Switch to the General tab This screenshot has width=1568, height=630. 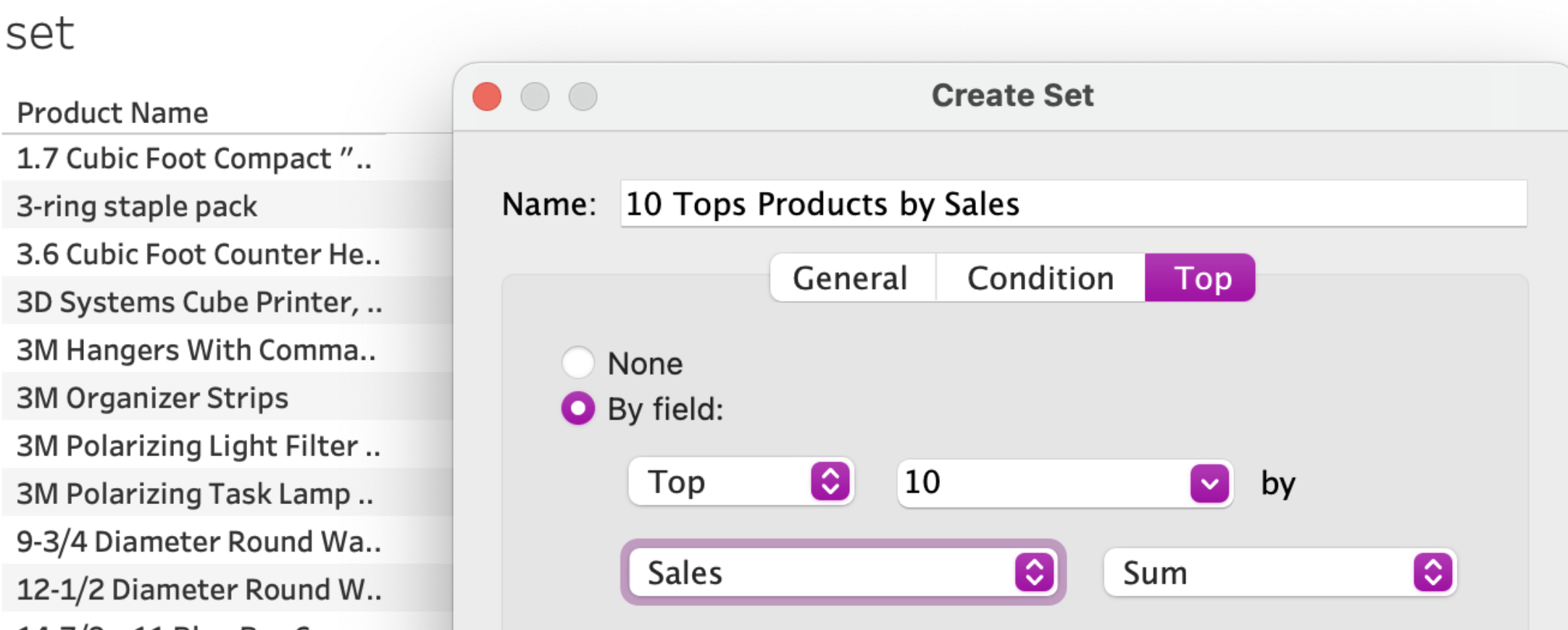pos(850,278)
